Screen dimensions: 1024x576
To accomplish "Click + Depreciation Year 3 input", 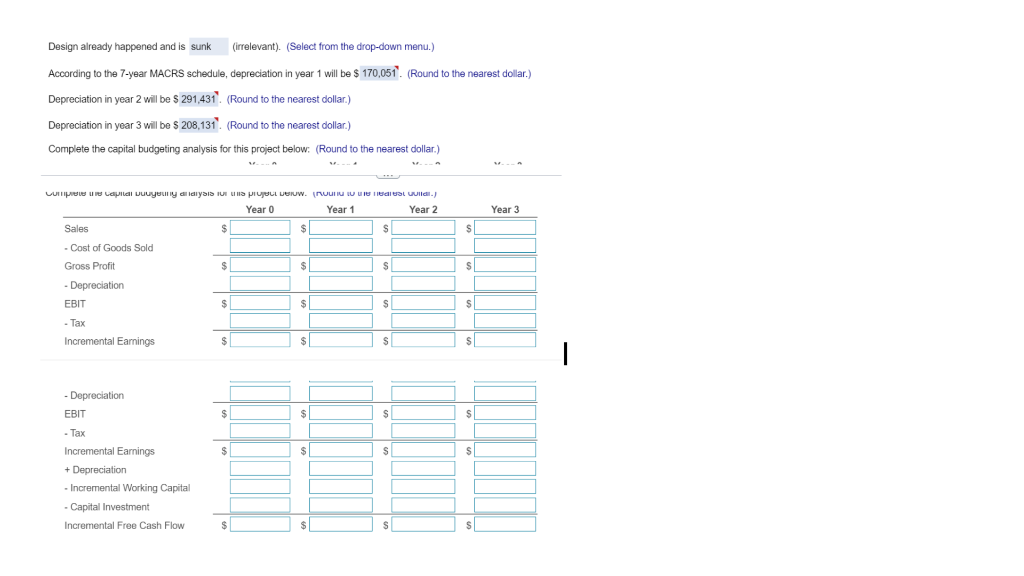I will point(505,468).
